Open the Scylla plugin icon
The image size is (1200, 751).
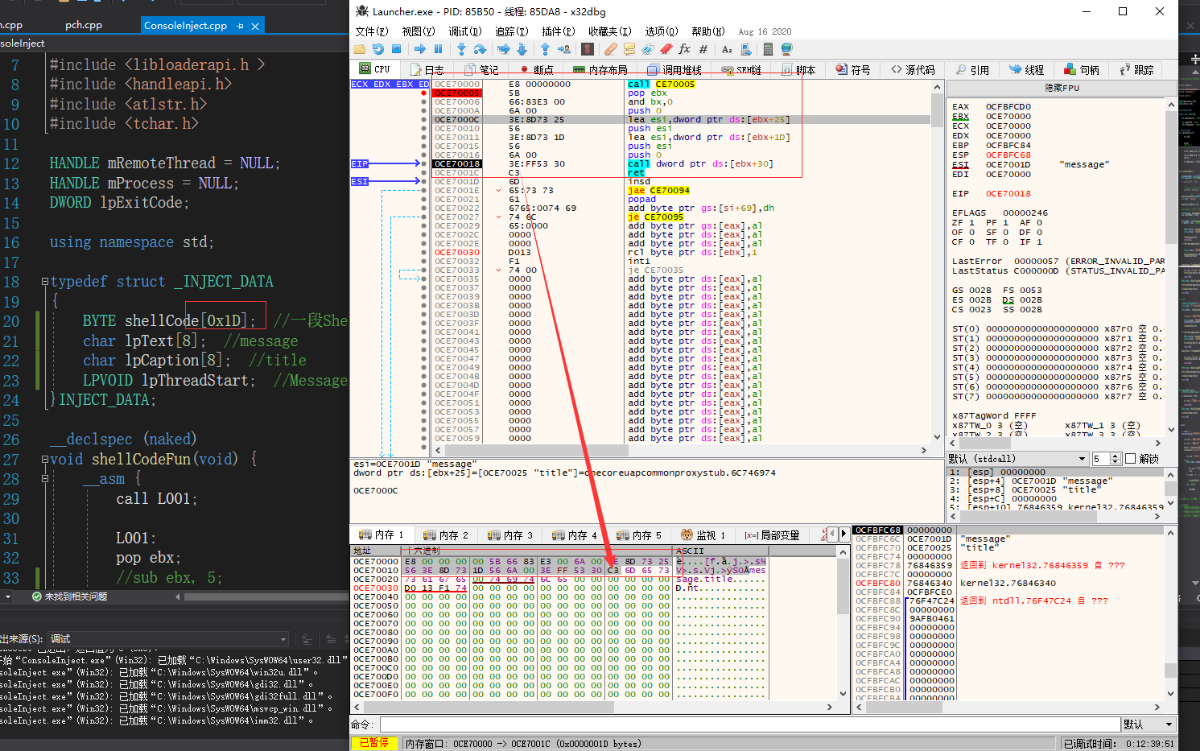pyautogui.click(x=588, y=48)
